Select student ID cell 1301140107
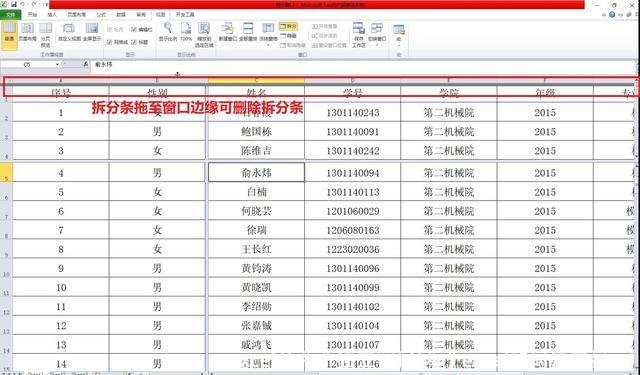640x375 pixels. click(353, 345)
